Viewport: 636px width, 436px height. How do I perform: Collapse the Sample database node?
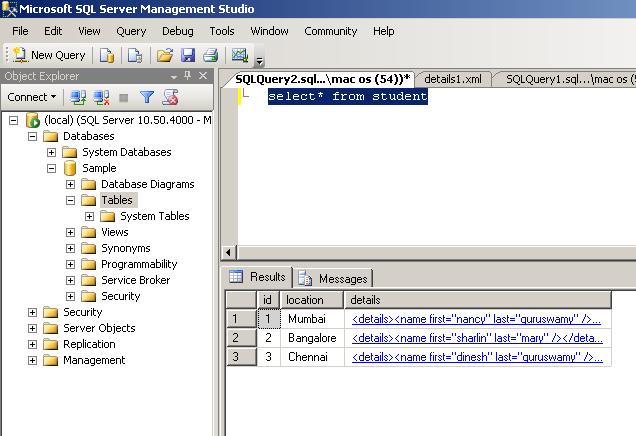coord(52,168)
